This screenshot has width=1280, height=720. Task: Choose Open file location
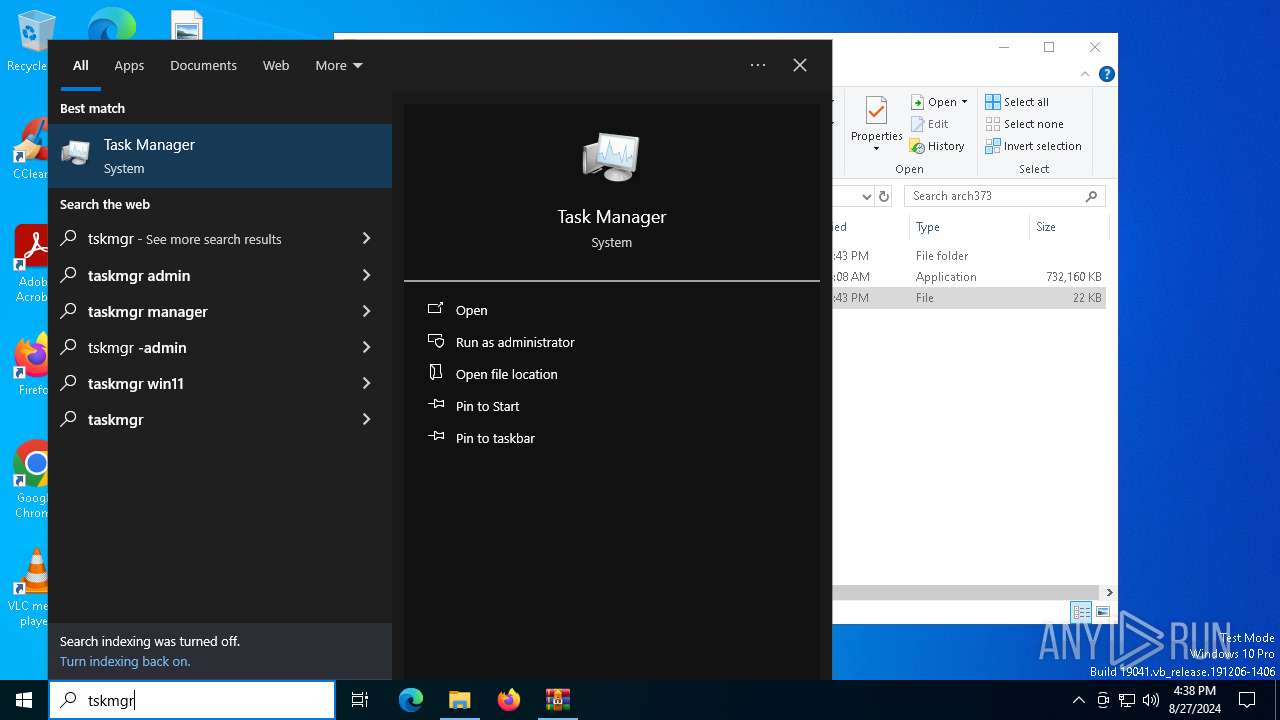(x=493, y=374)
